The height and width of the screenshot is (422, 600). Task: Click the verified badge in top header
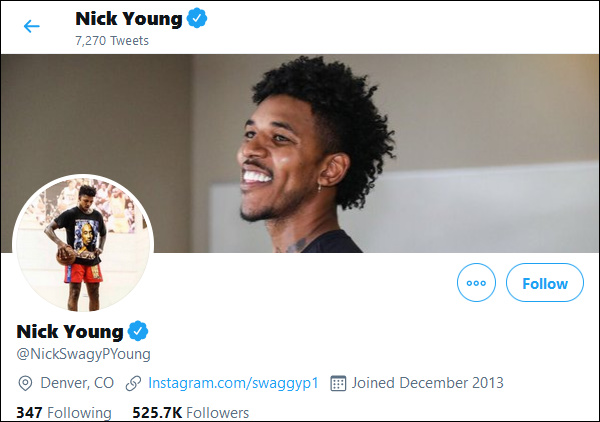click(197, 18)
